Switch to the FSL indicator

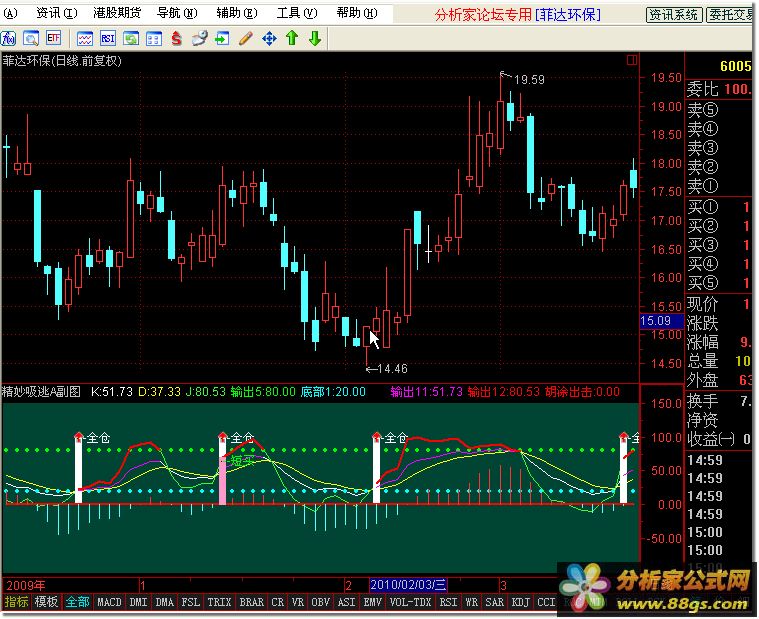coord(191,602)
